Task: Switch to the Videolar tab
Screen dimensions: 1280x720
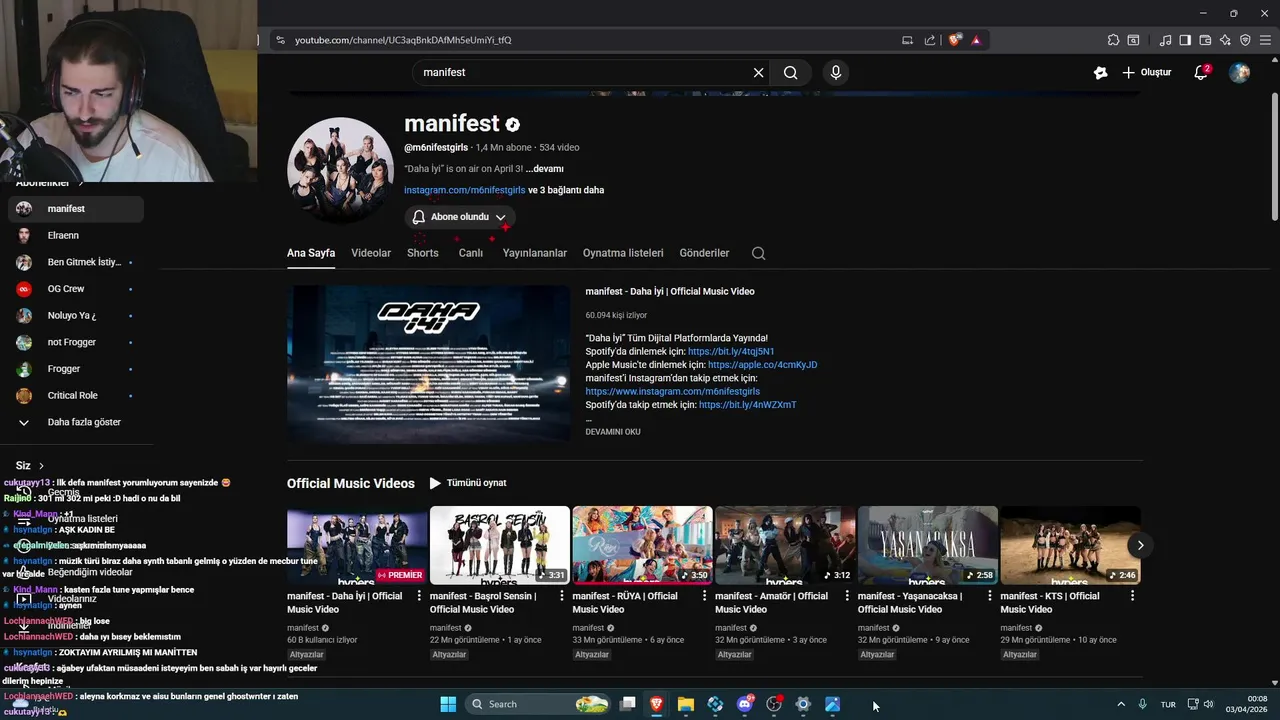Action: (371, 253)
